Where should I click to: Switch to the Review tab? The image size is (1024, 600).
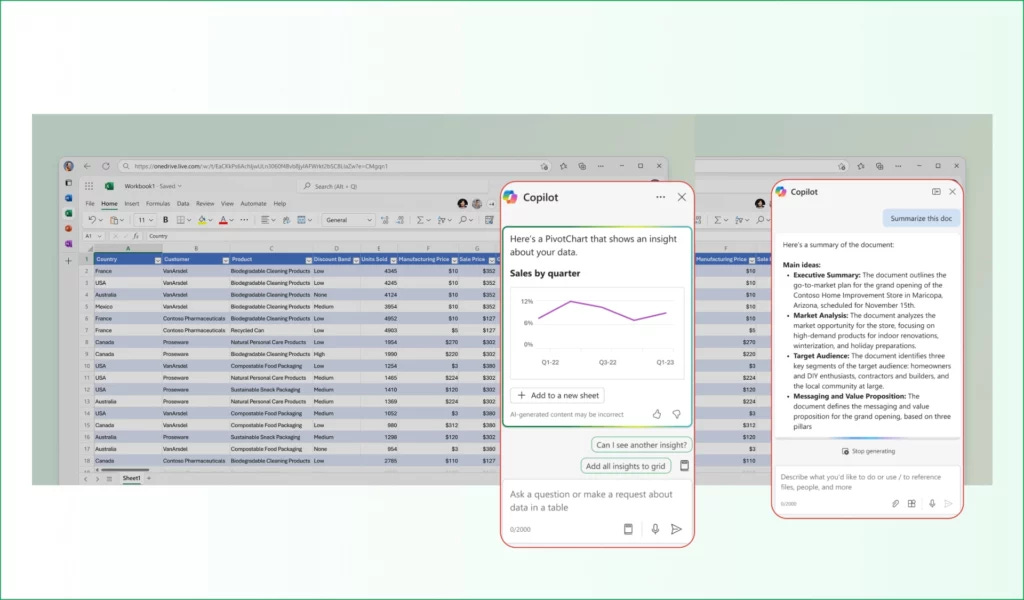tap(205, 204)
